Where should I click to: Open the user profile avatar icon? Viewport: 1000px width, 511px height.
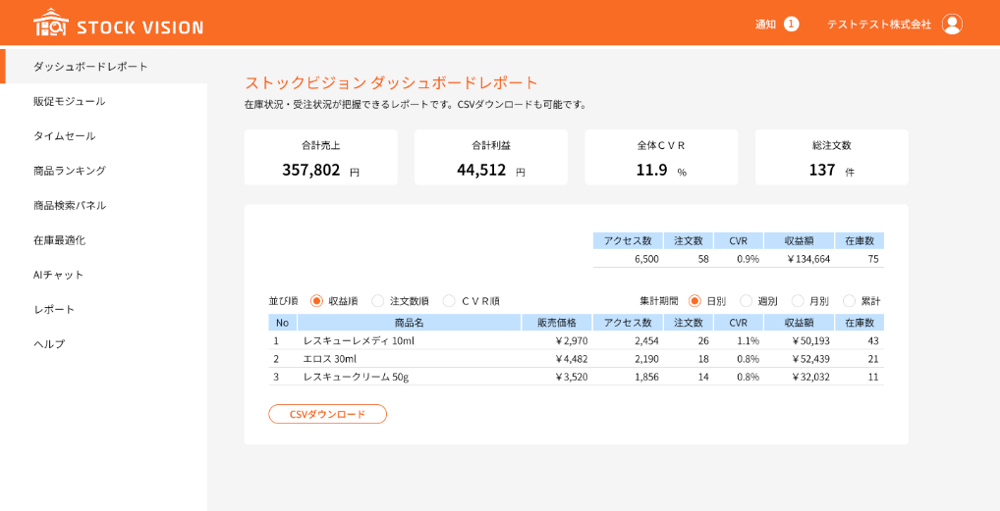pyautogui.click(x=952, y=24)
